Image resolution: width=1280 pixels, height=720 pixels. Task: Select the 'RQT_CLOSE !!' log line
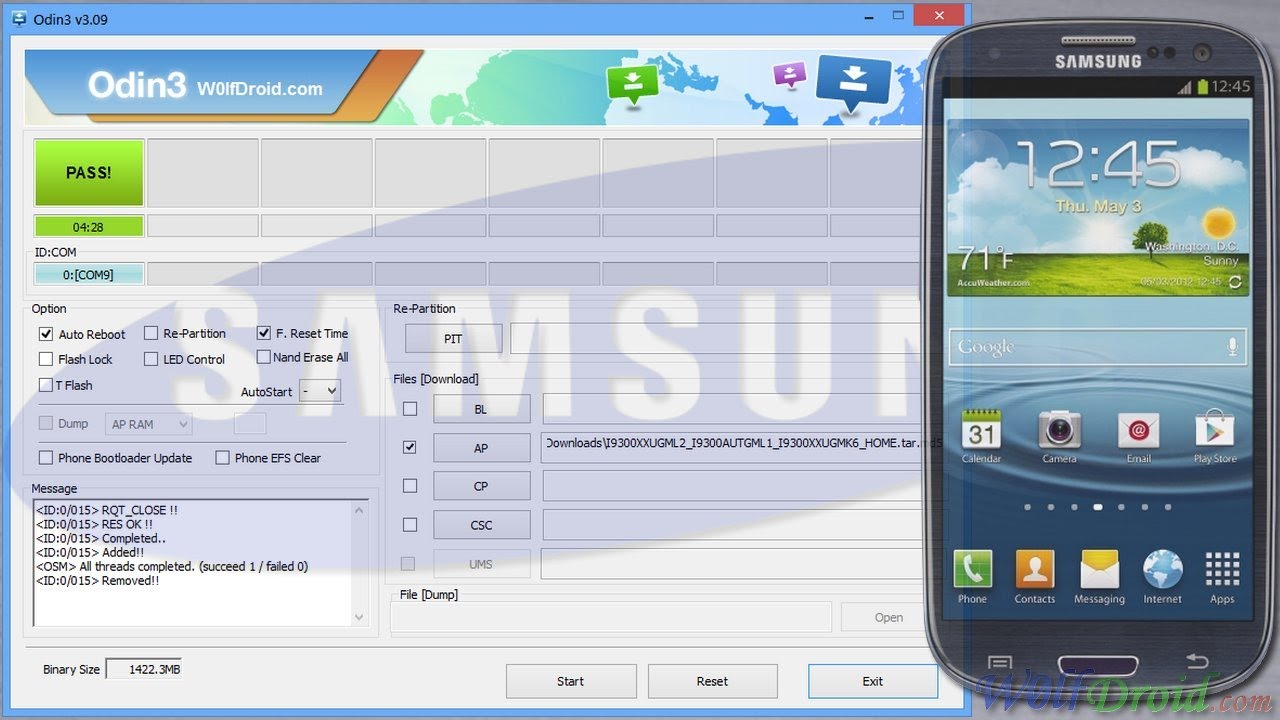coord(107,510)
